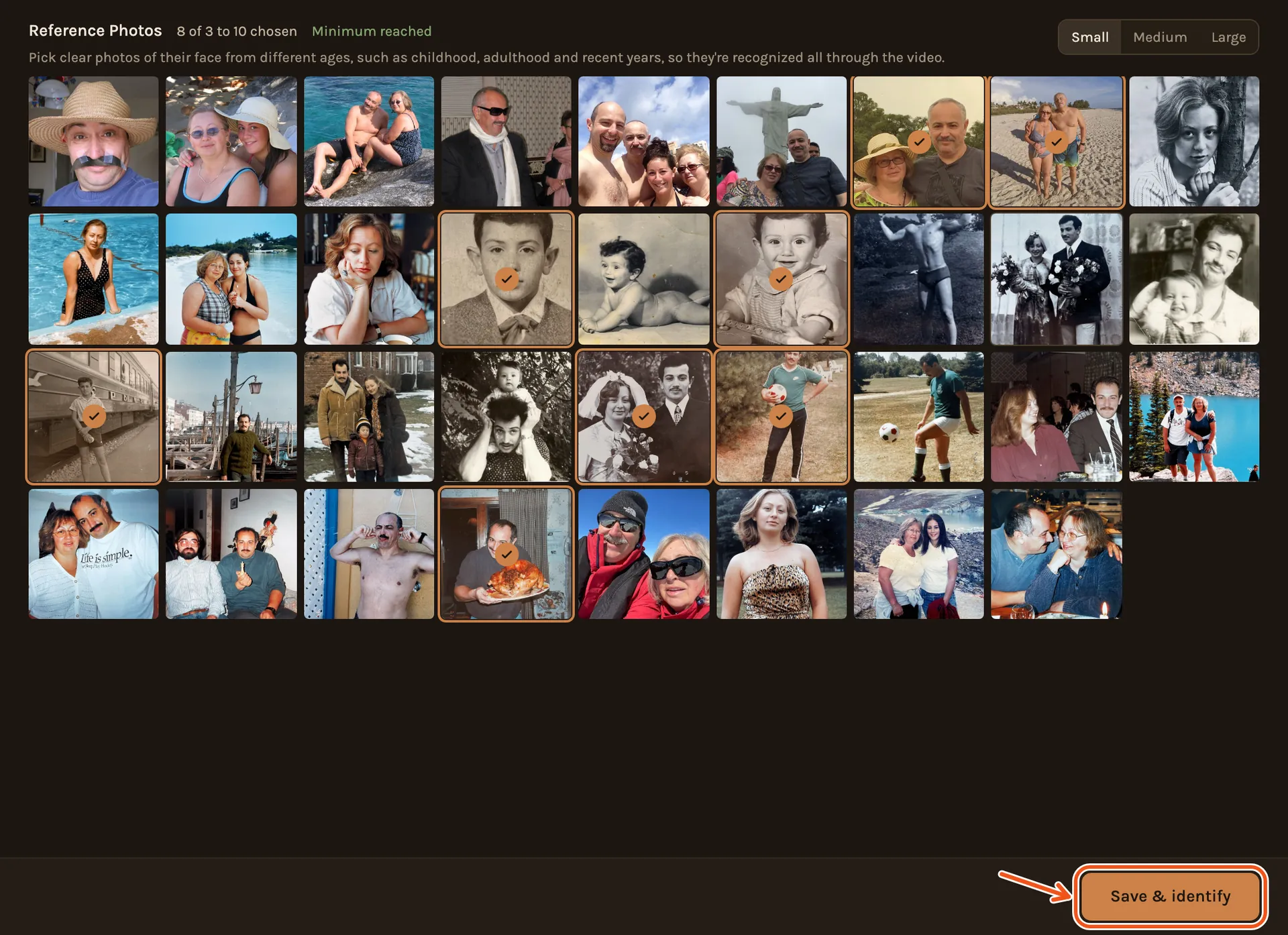Select the Christ the Redeemer statue photo

click(x=781, y=142)
